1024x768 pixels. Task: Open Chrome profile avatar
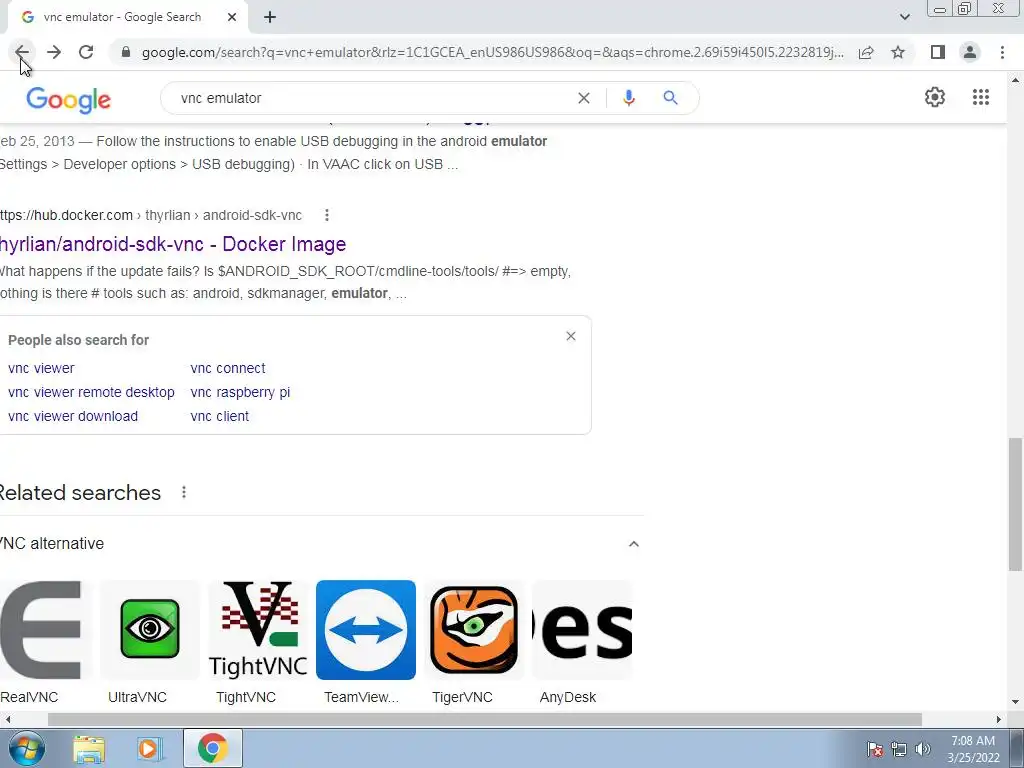point(970,52)
